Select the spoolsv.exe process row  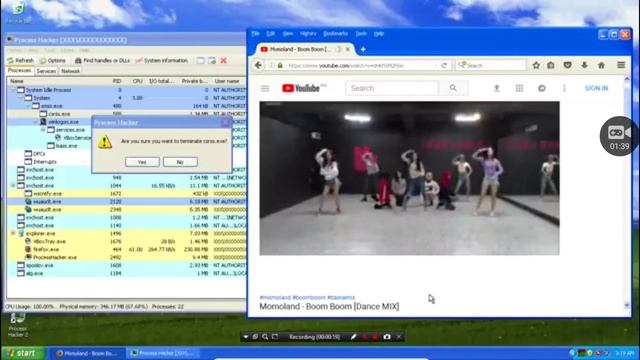127,265
